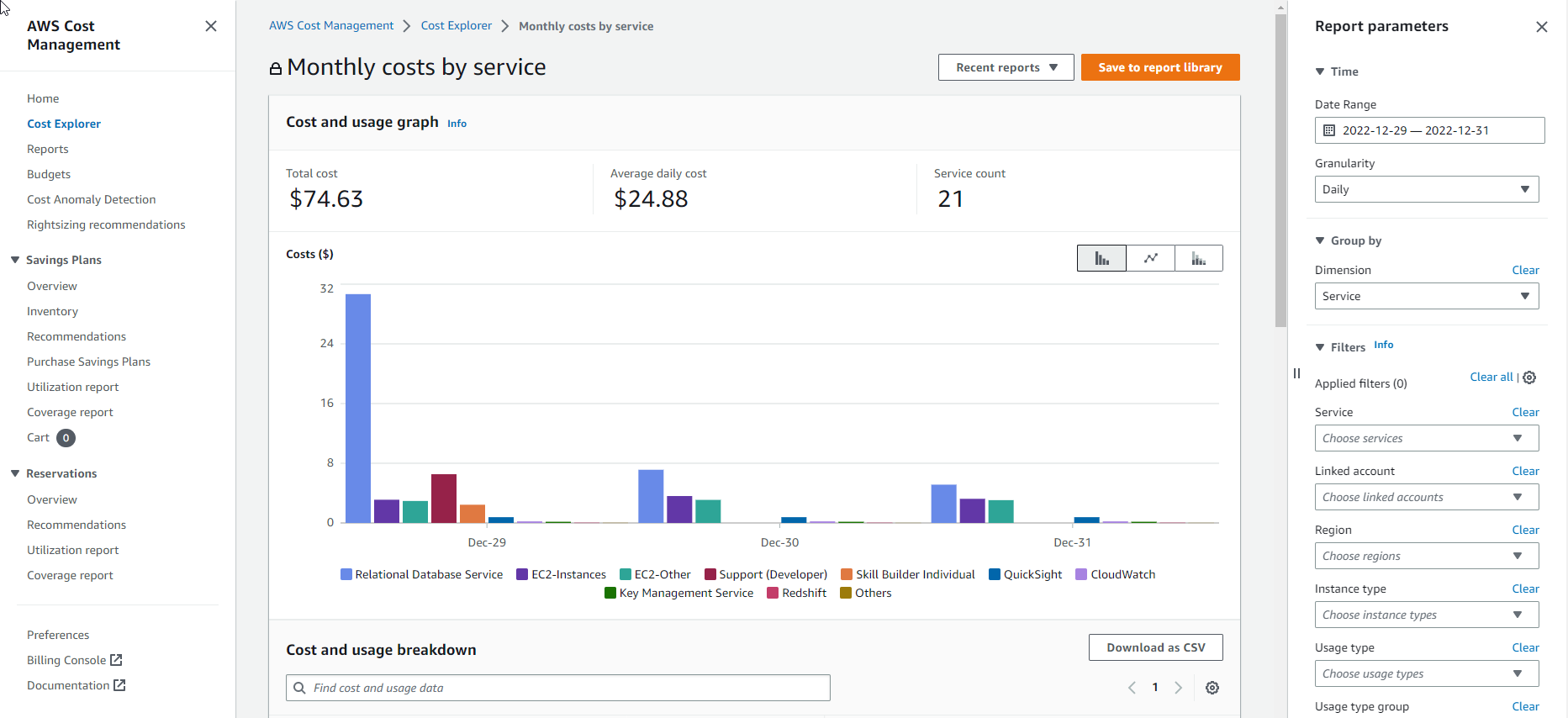
Task: Clear the Dimension grouping
Action: pyautogui.click(x=1525, y=270)
